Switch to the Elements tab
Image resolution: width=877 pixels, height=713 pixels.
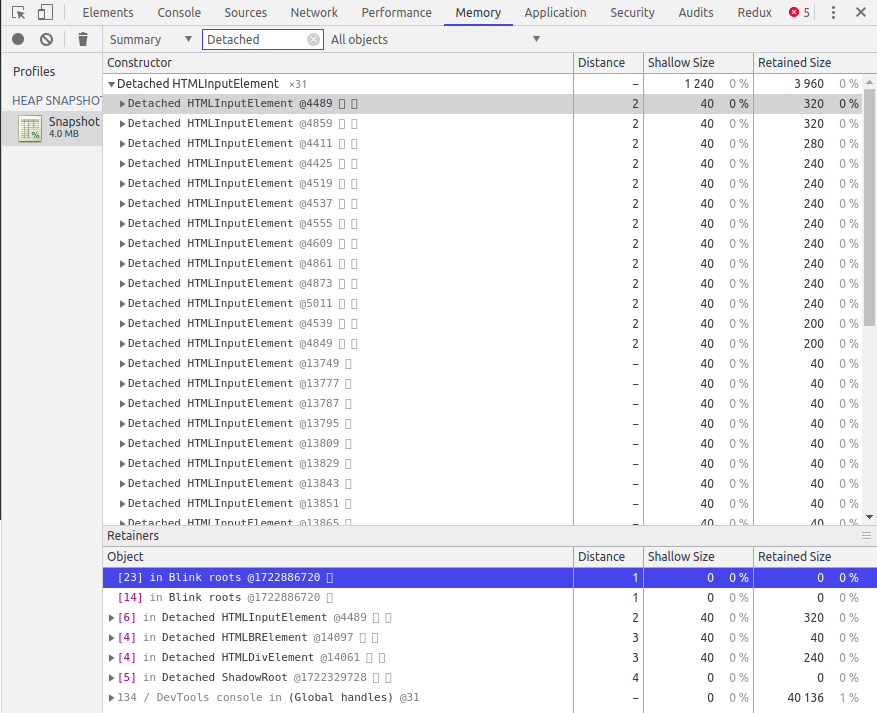pyautogui.click(x=108, y=12)
